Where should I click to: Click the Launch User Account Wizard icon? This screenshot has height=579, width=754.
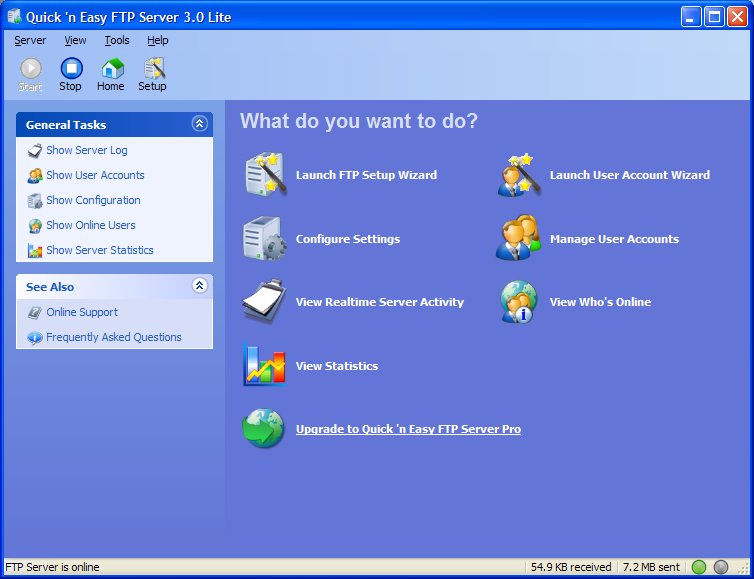click(x=519, y=175)
